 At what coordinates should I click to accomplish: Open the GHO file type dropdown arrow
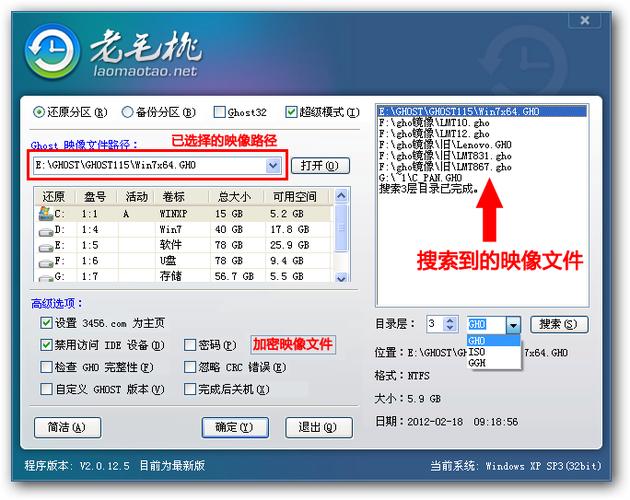pos(512,325)
